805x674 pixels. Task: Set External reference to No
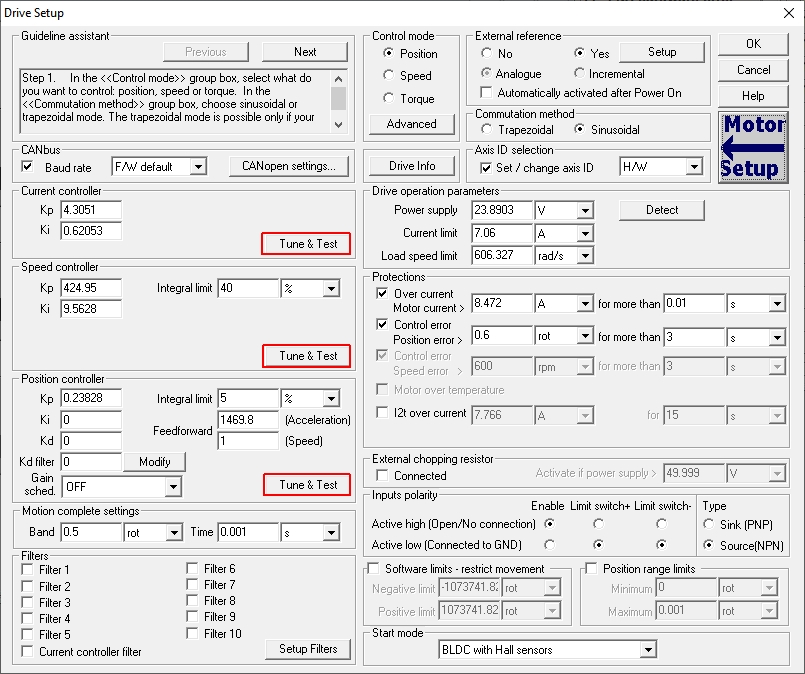[x=486, y=53]
